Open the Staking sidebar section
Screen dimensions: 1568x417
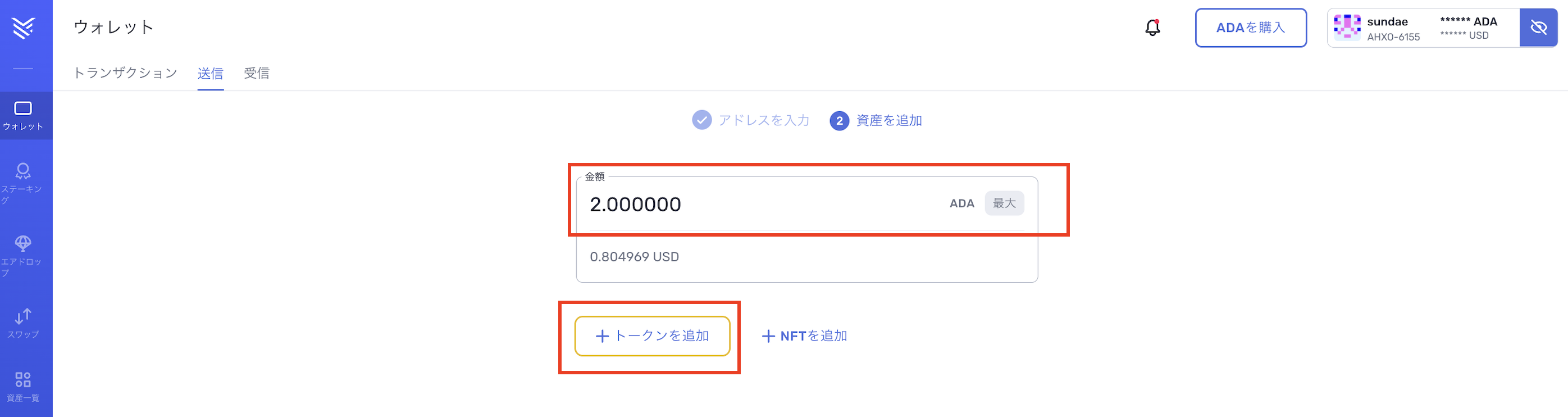click(23, 182)
